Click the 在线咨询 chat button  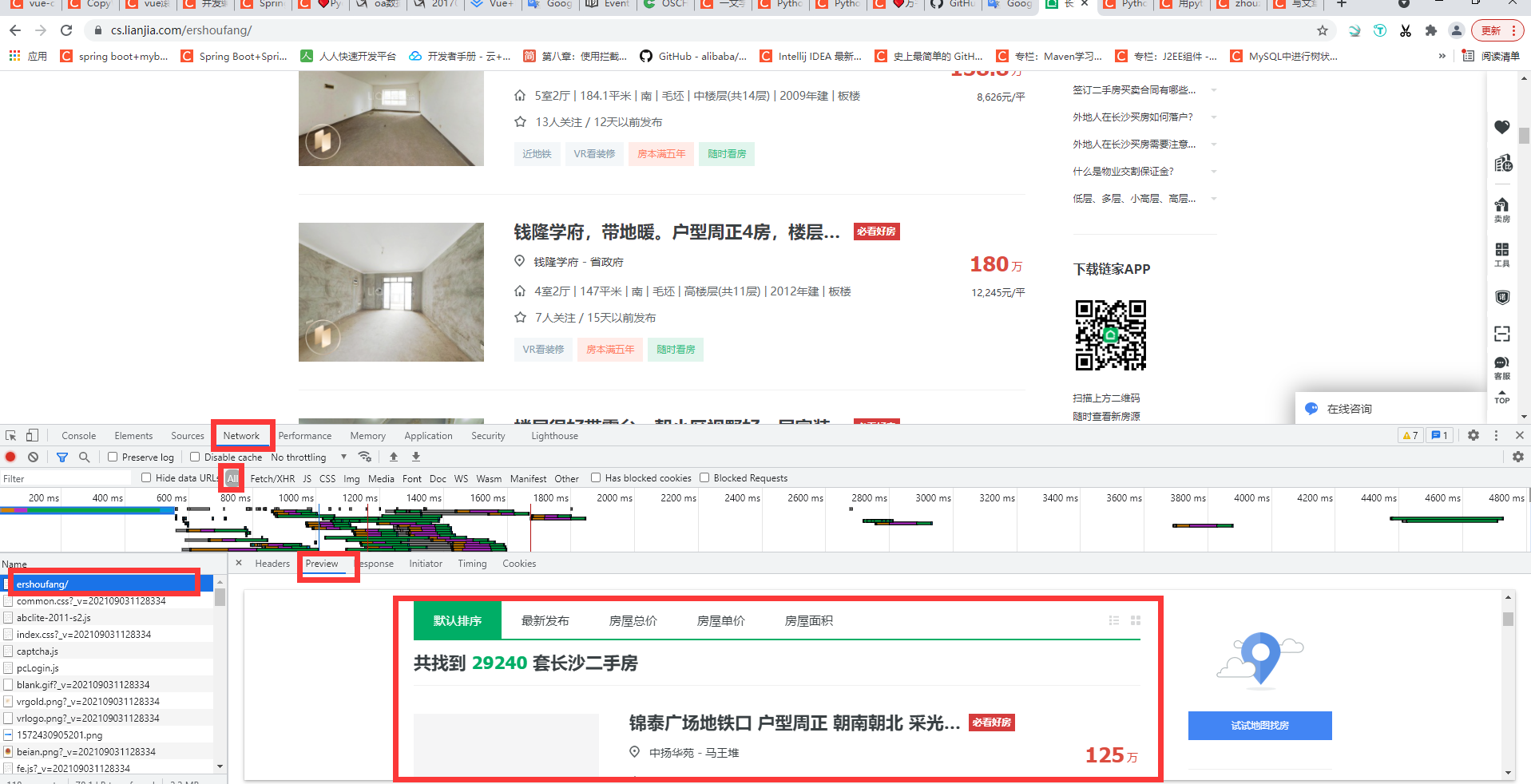[x=1390, y=408]
